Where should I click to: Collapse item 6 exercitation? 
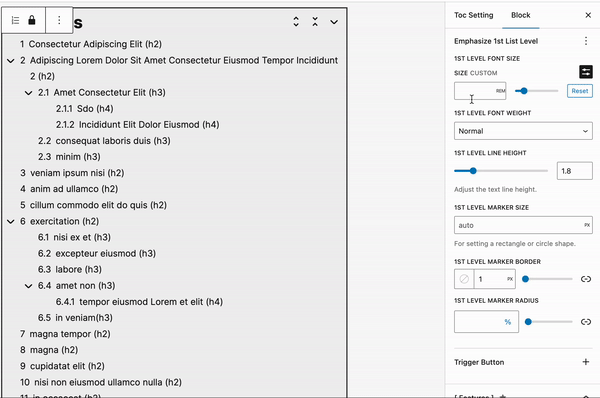[11, 222]
